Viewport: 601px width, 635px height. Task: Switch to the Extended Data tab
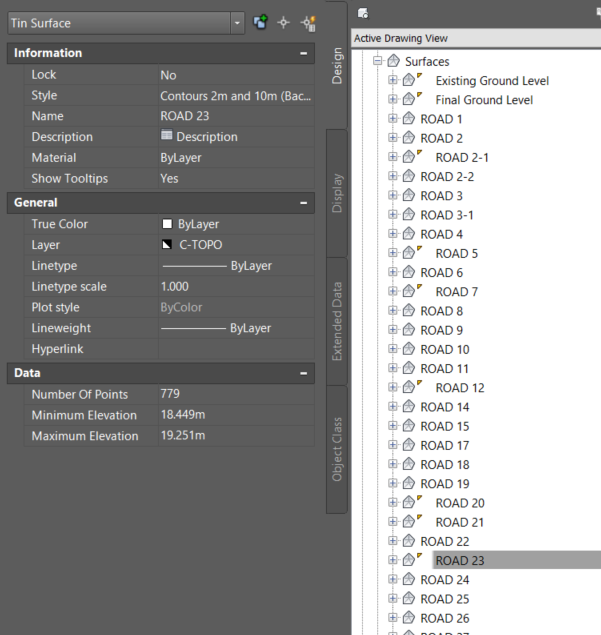337,321
